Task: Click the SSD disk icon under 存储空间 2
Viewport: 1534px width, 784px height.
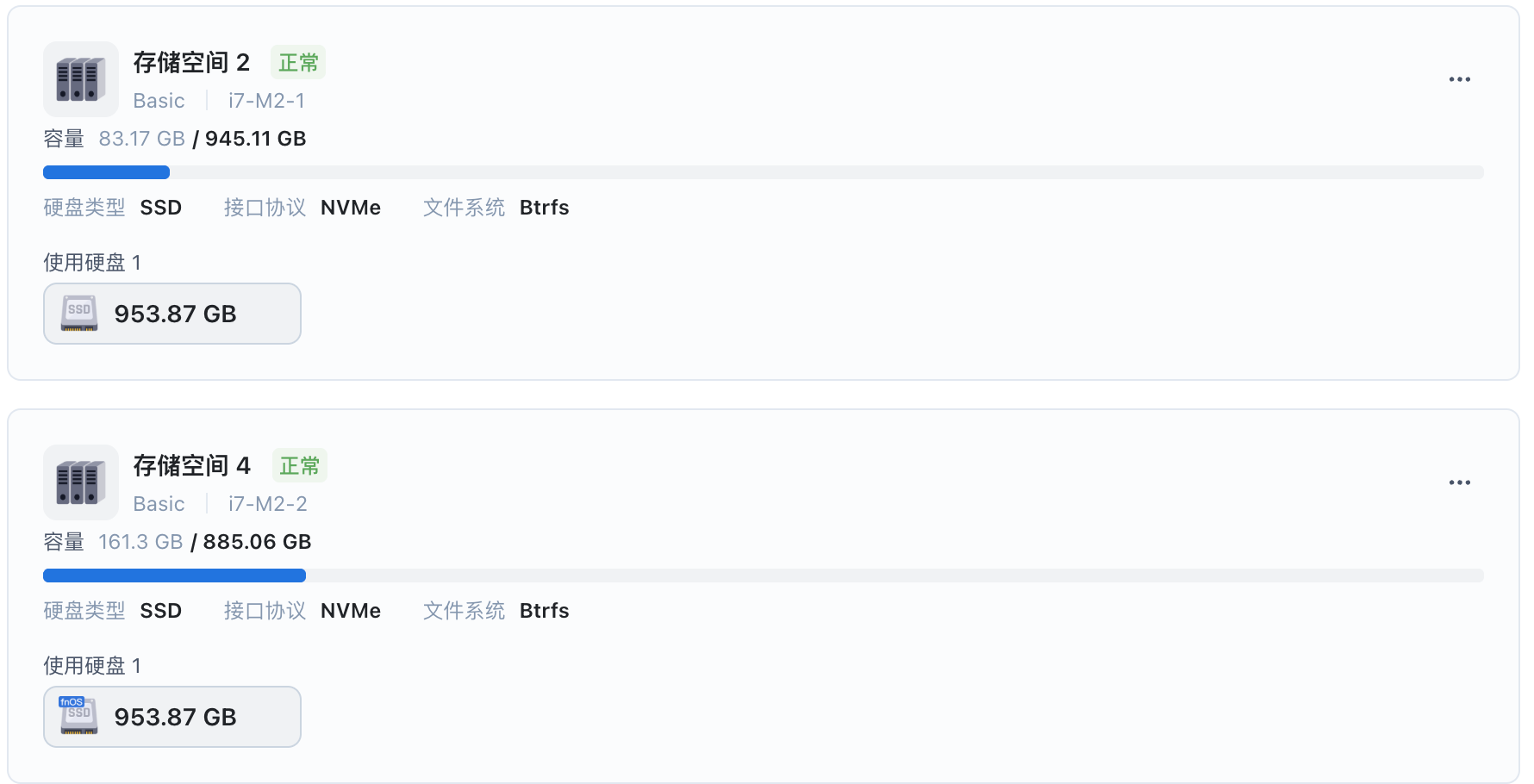Action: 79,314
